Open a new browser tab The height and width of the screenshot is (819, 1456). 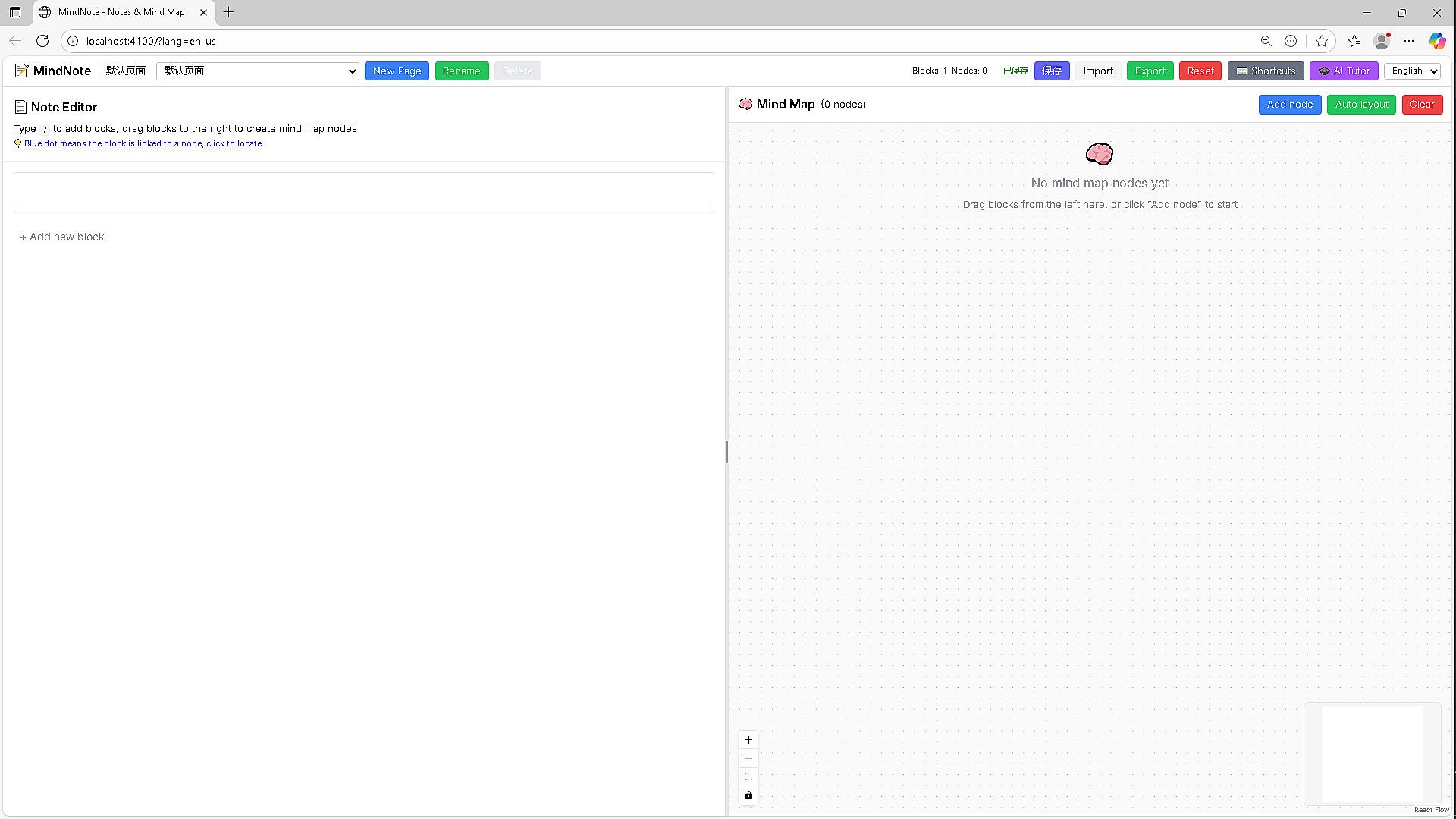point(228,12)
